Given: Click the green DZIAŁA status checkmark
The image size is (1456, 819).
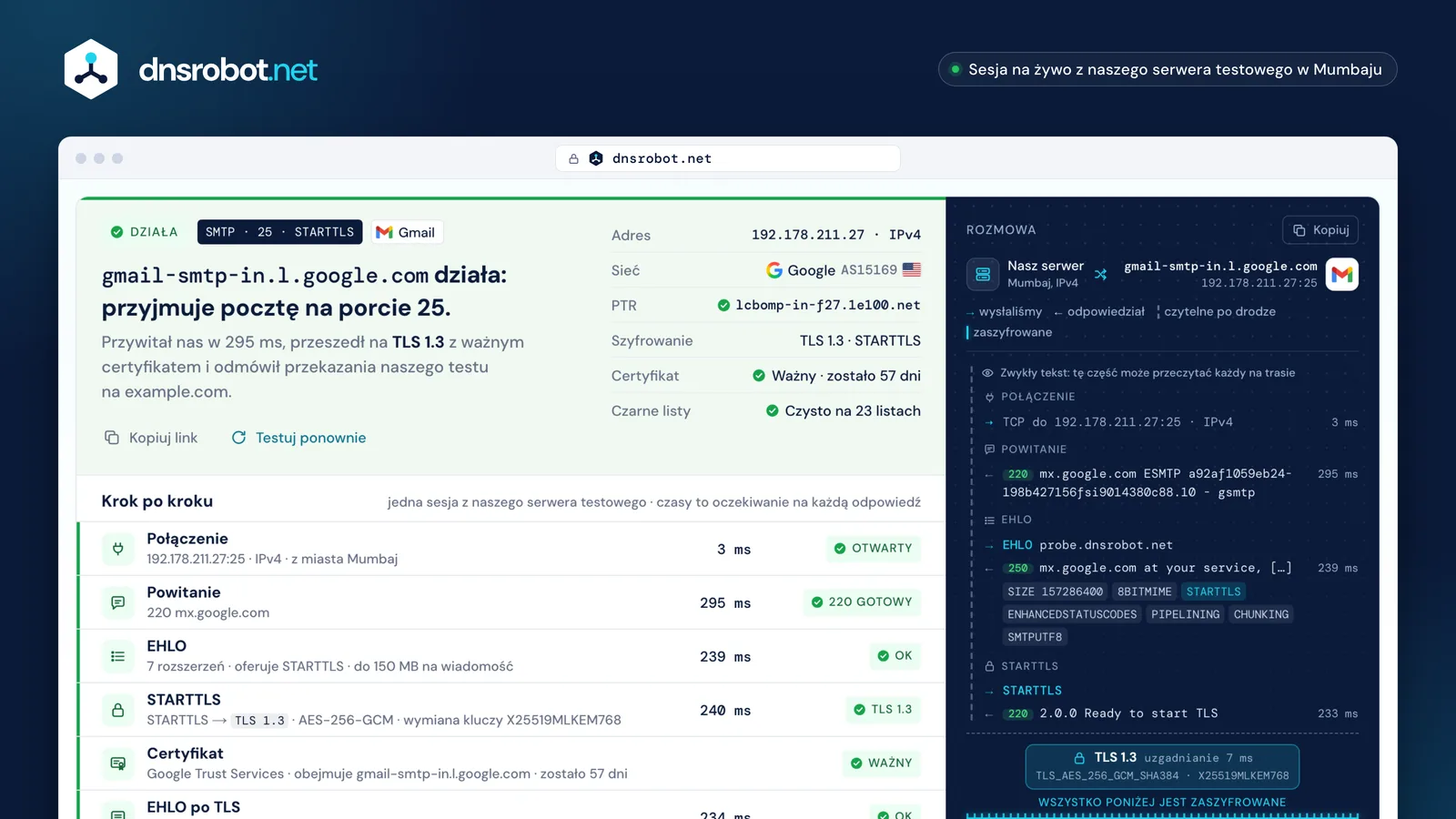Looking at the screenshot, I should pyautogui.click(x=116, y=232).
